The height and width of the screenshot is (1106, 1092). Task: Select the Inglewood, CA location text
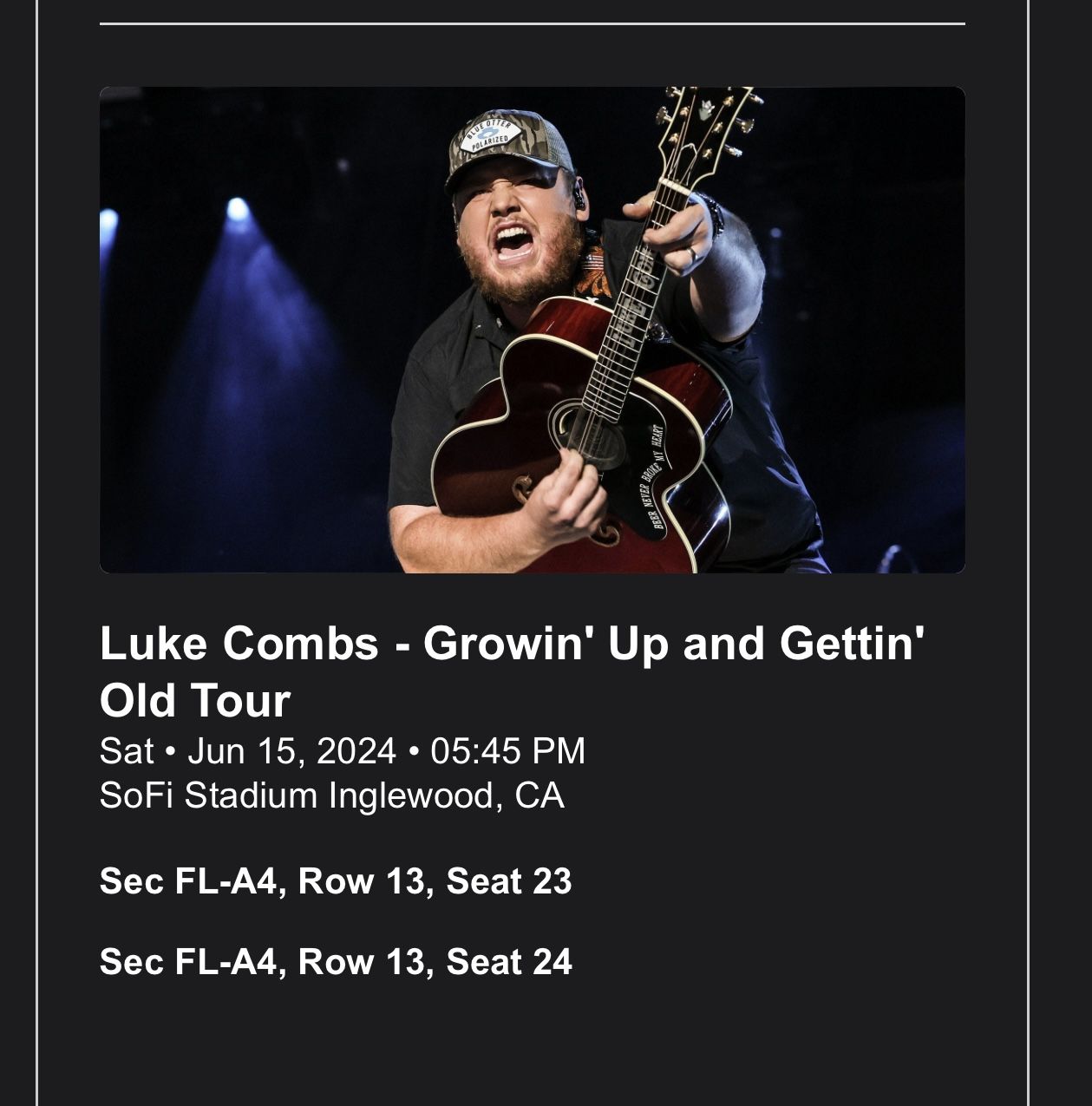click(x=446, y=795)
